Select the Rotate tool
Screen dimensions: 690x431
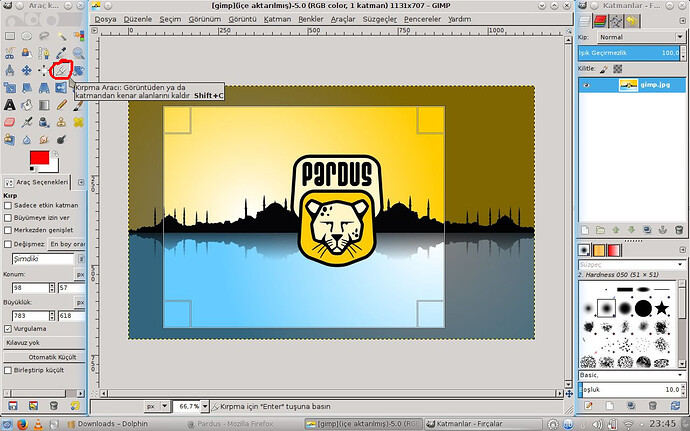(x=78, y=70)
